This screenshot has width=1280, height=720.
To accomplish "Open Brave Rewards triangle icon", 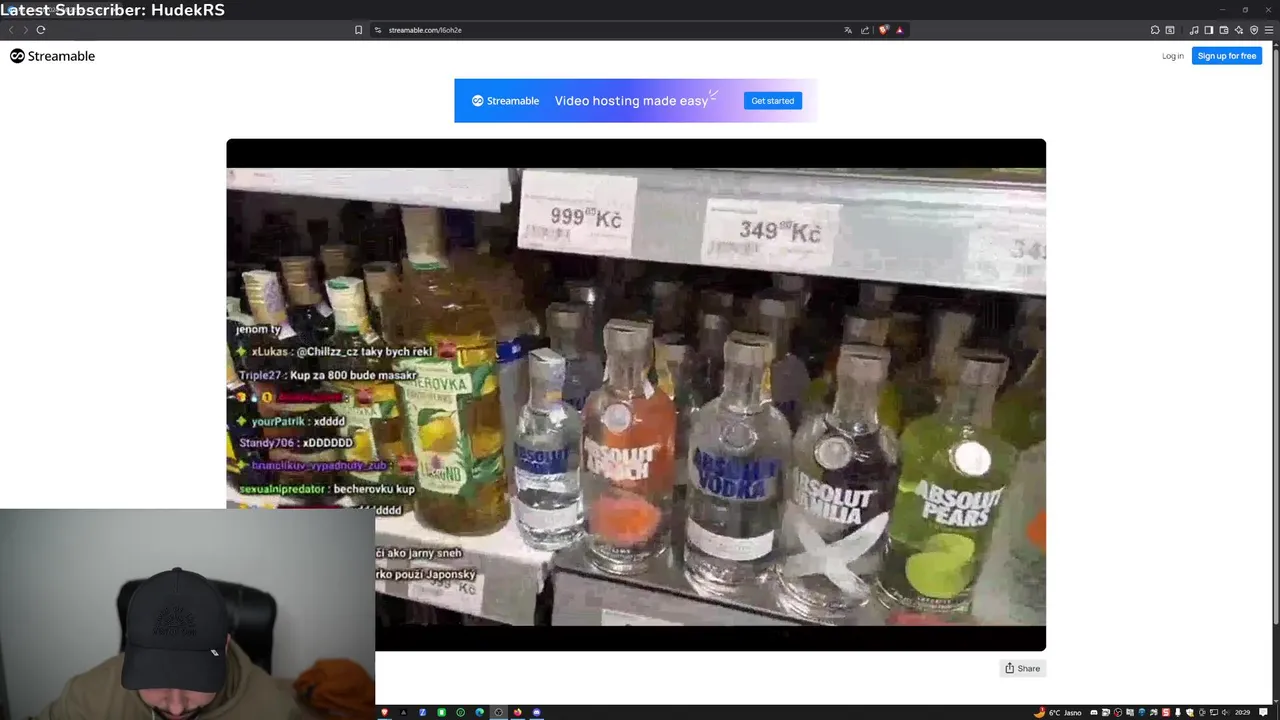I will click(899, 30).
